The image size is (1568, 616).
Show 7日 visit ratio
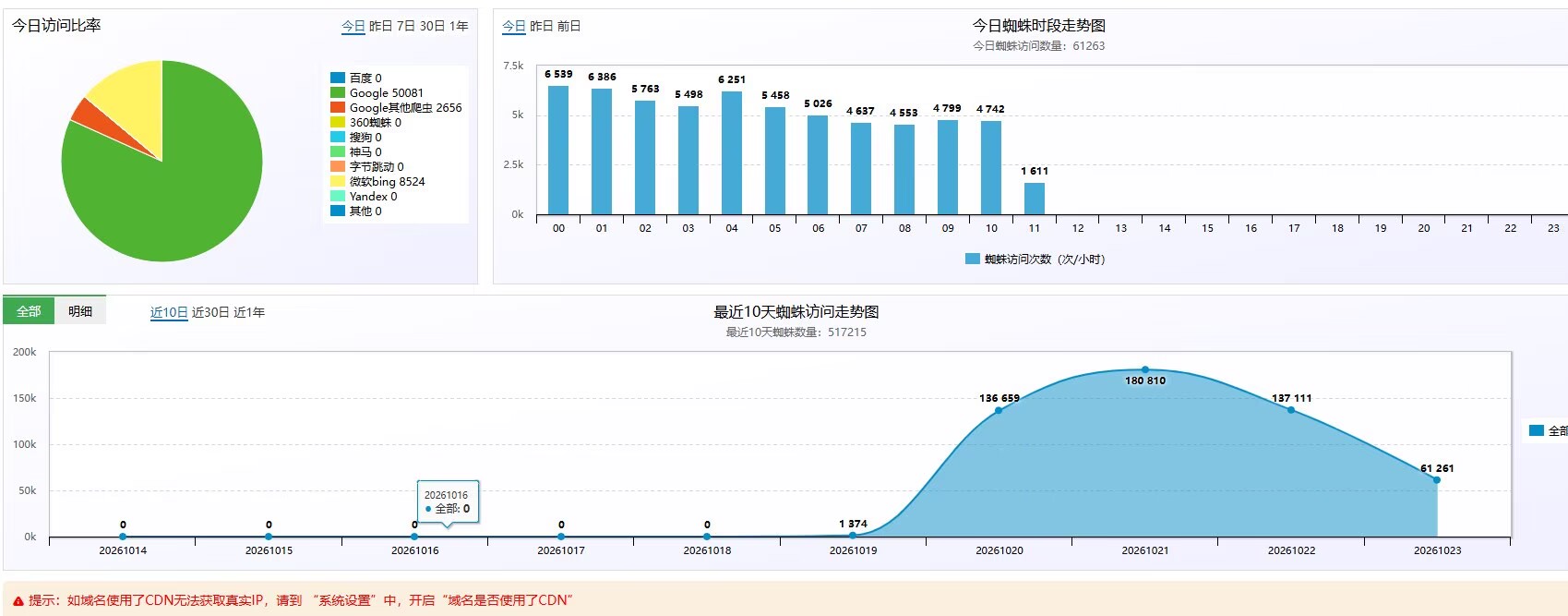[x=406, y=26]
